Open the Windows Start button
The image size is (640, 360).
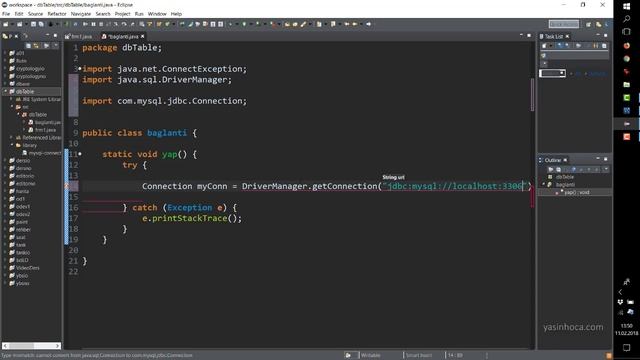627,7
